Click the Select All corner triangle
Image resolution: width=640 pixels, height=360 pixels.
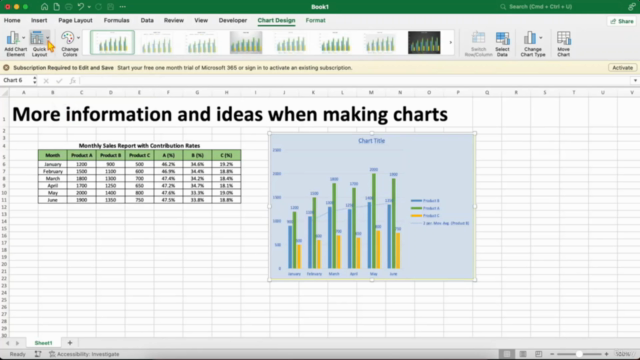4,93
